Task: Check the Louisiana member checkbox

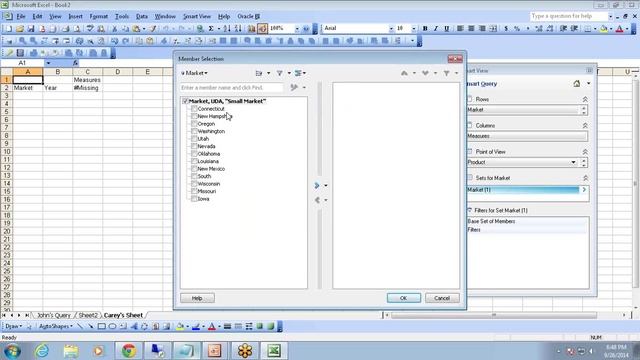Action: 194,161
